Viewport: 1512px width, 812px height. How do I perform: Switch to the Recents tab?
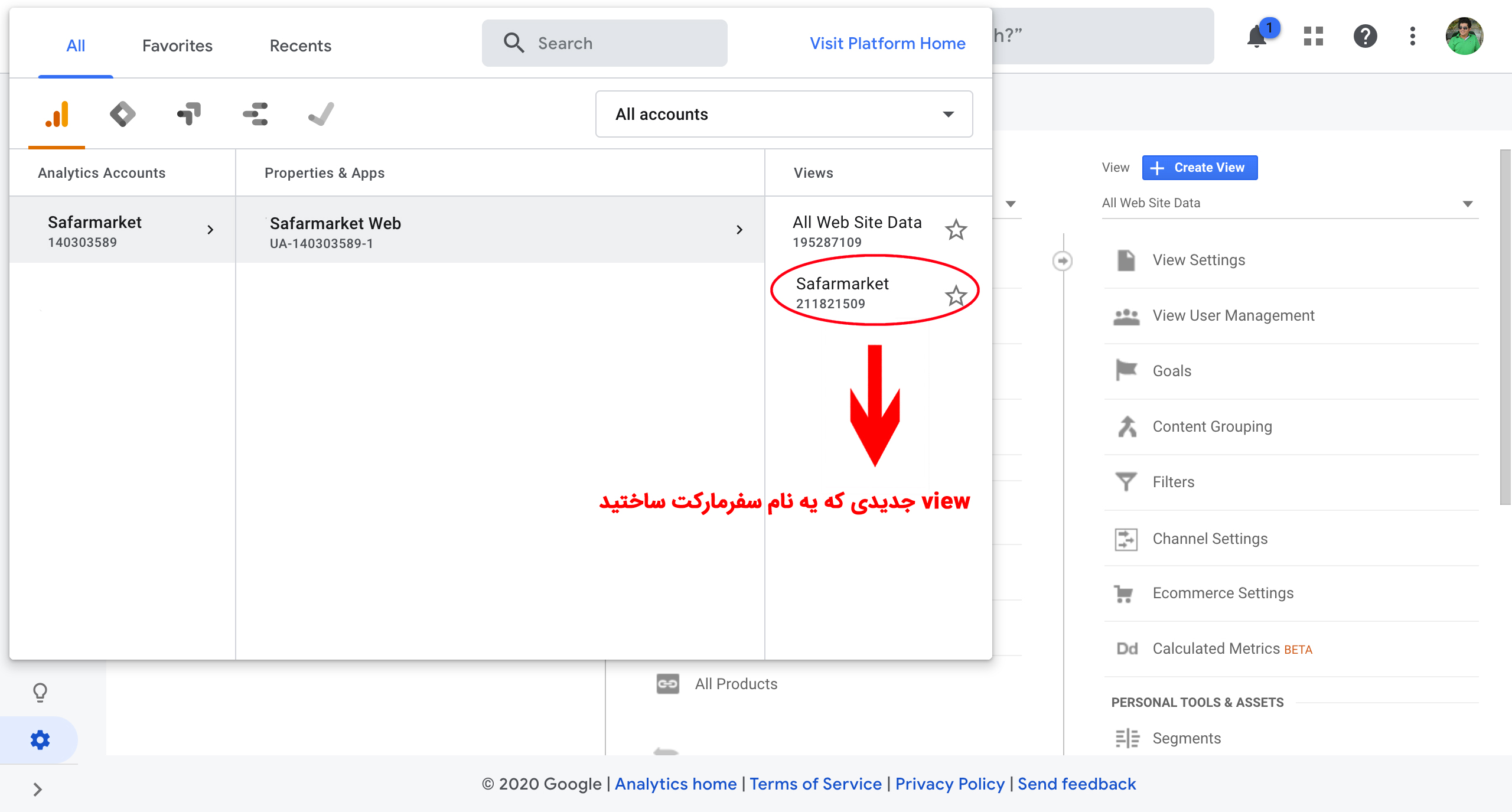pyautogui.click(x=300, y=45)
